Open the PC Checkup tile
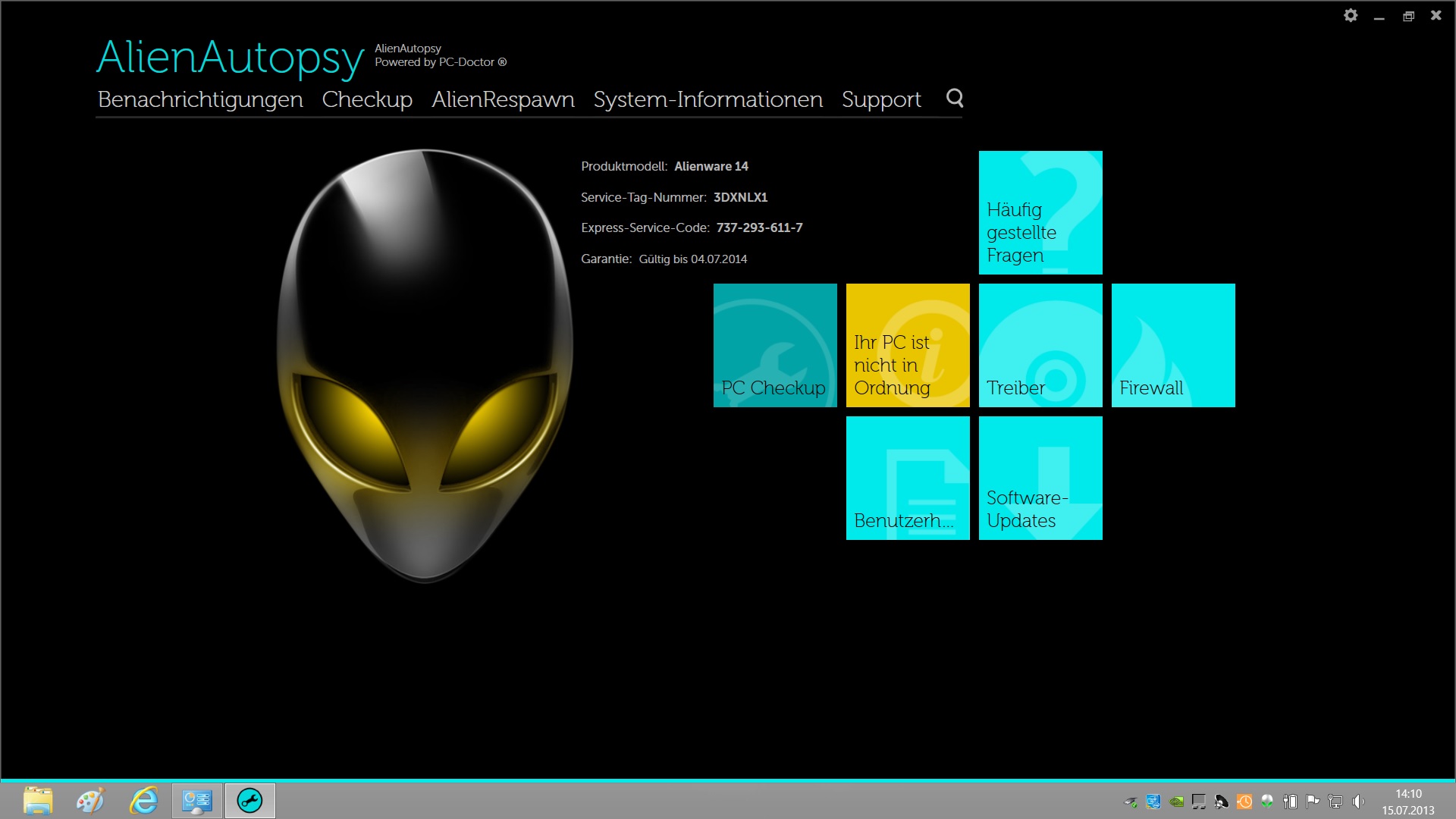 pyautogui.click(x=775, y=345)
